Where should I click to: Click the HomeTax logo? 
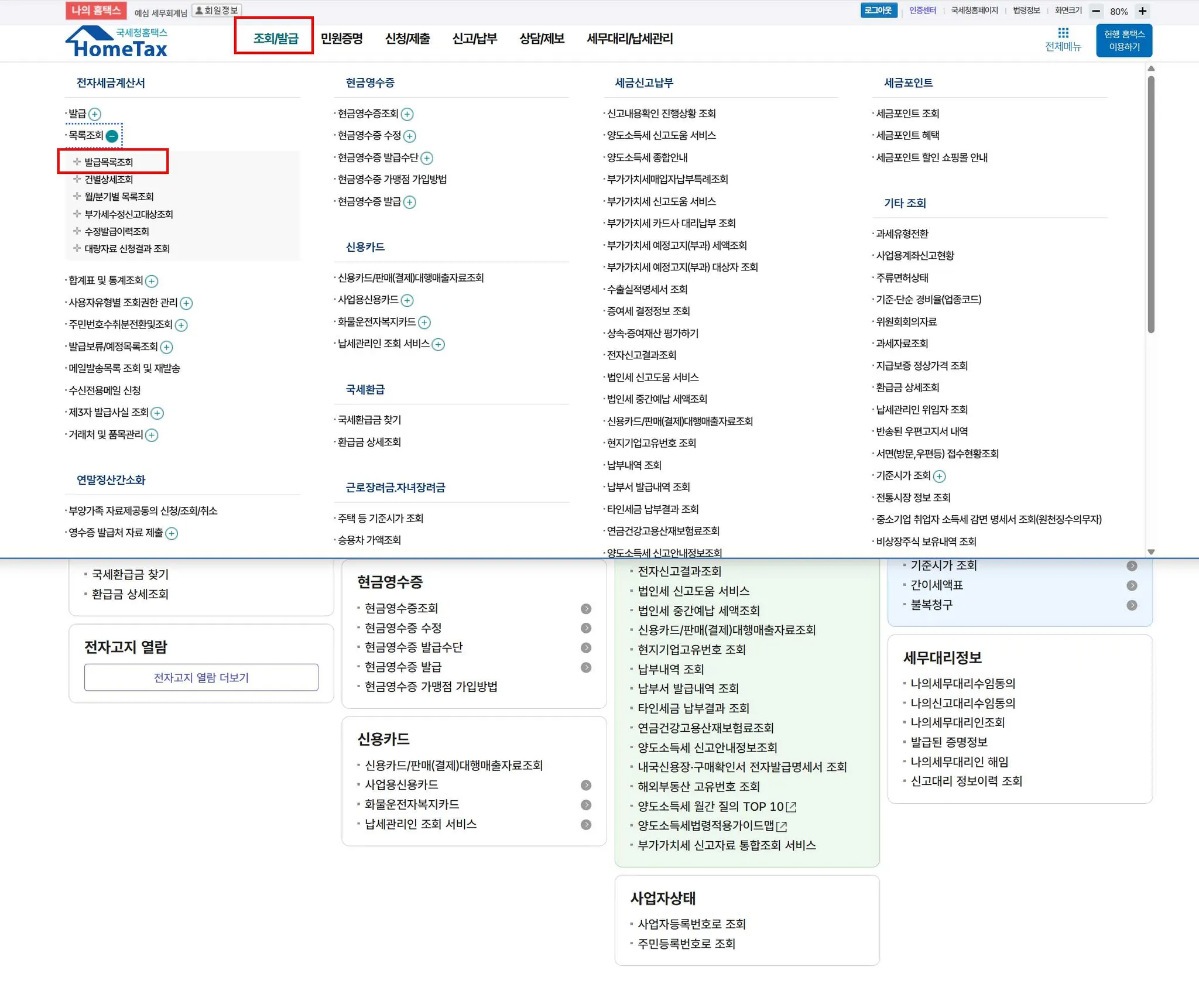tap(117, 42)
